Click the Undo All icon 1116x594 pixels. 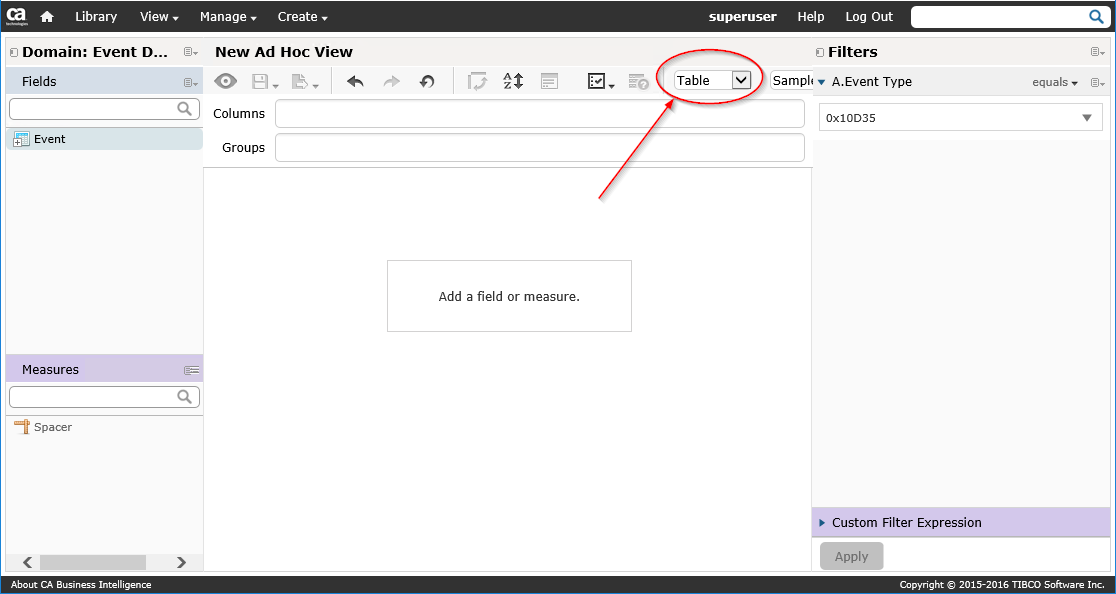click(427, 82)
